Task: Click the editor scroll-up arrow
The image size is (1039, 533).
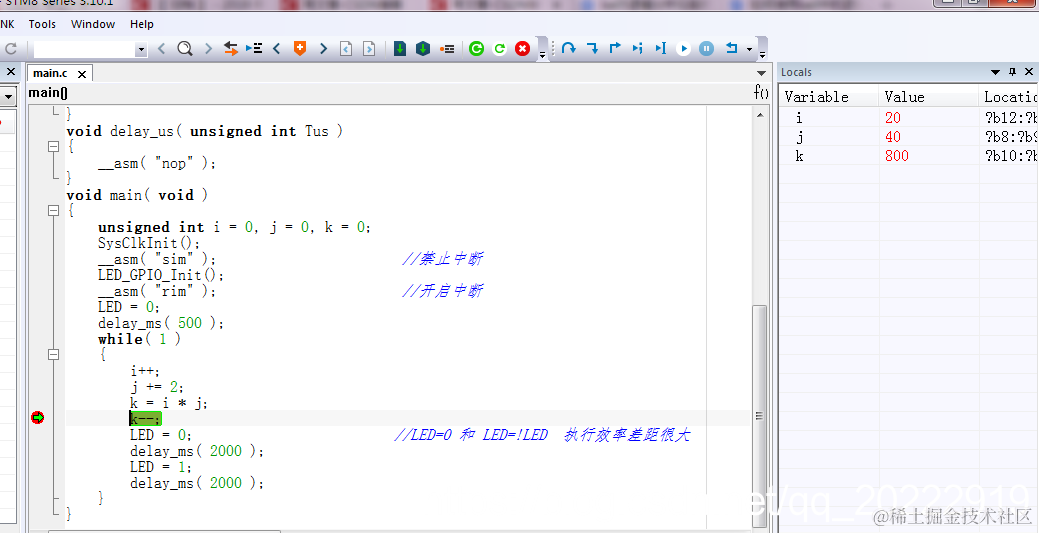Action: tap(759, 115)
